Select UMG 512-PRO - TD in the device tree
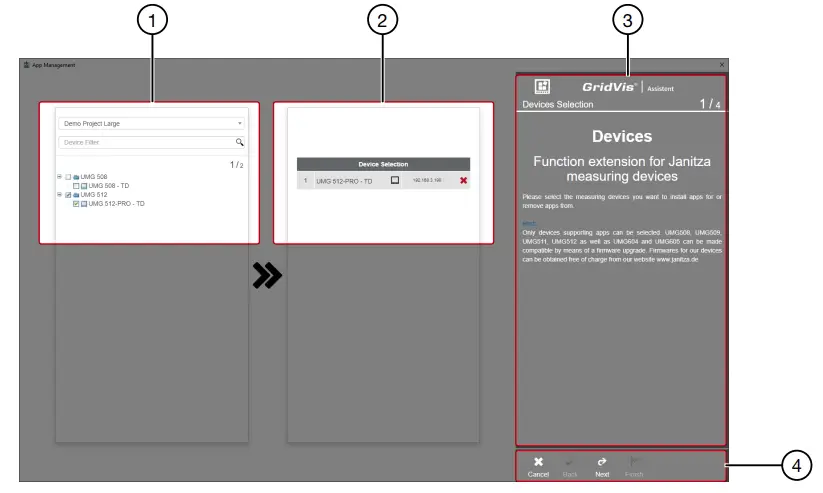 pos(116,204)
